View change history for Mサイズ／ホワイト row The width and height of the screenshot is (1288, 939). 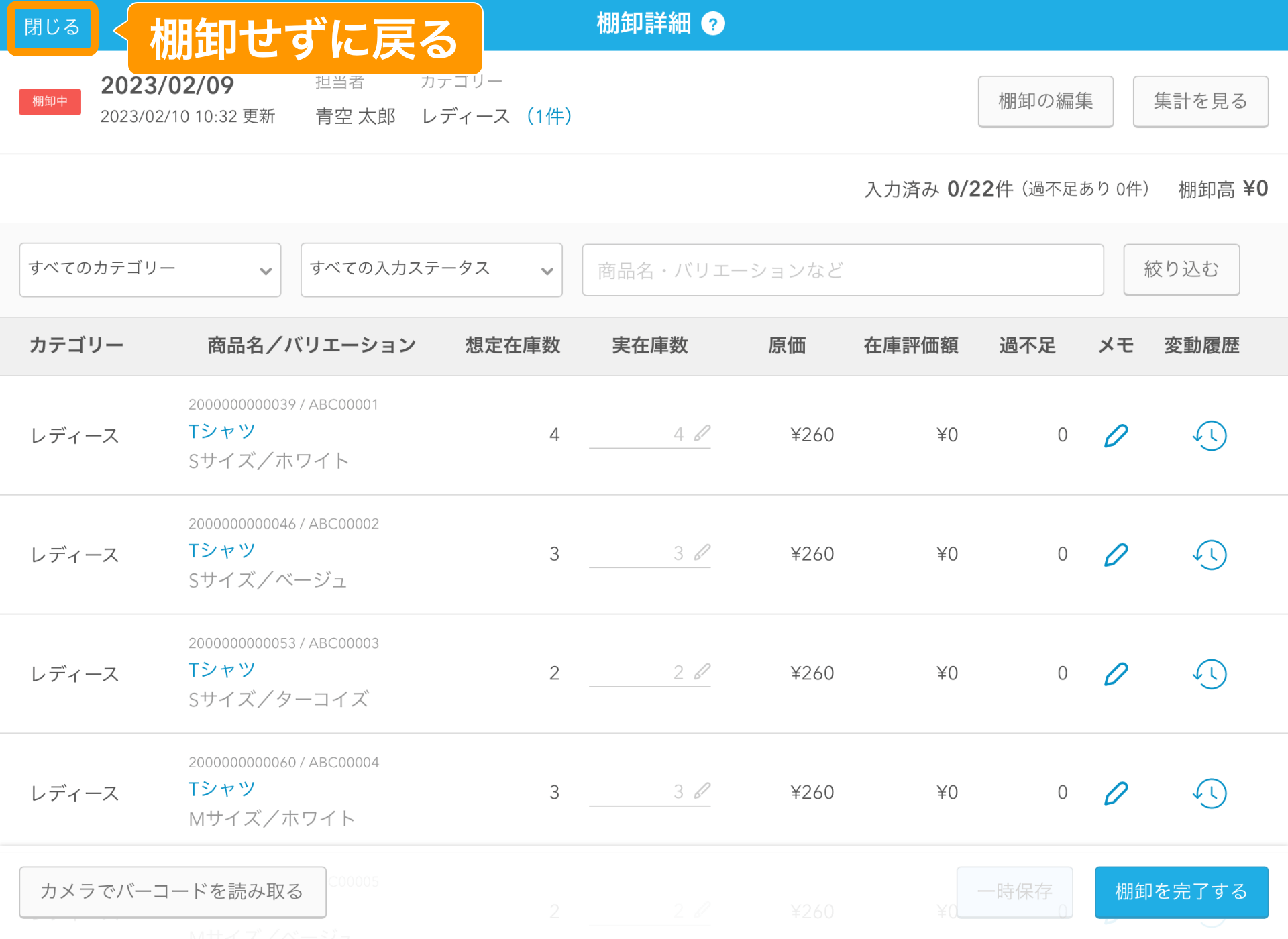point(1210,793)
